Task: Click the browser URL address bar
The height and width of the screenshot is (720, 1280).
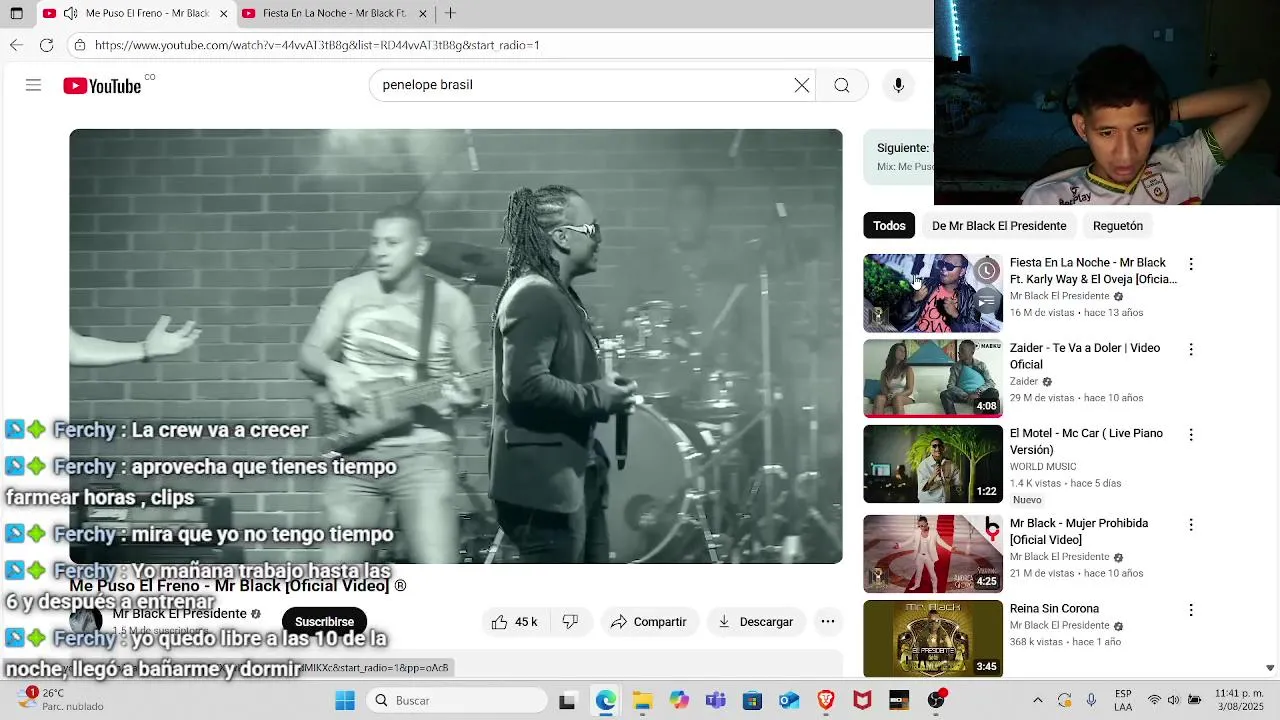Action: [x=500, y=45]
